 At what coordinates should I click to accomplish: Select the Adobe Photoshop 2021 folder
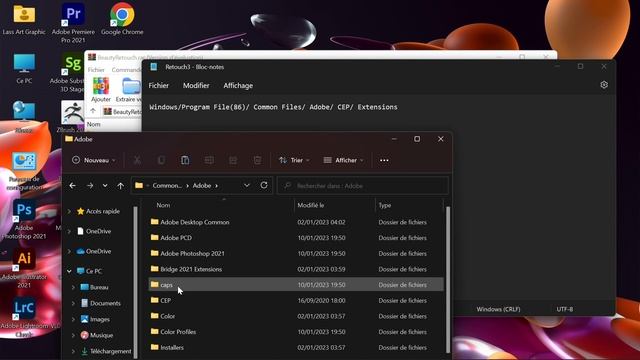[296, 253]
